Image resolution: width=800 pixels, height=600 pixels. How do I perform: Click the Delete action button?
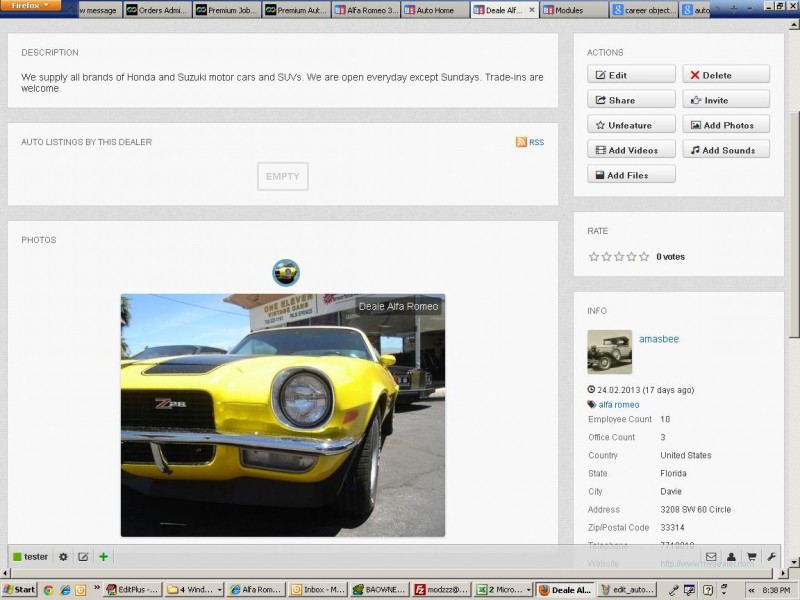[726, 74]
